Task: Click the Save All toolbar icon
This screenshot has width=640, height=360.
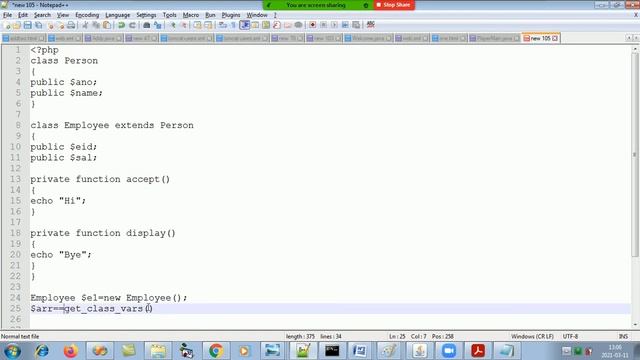Action: 38,25
